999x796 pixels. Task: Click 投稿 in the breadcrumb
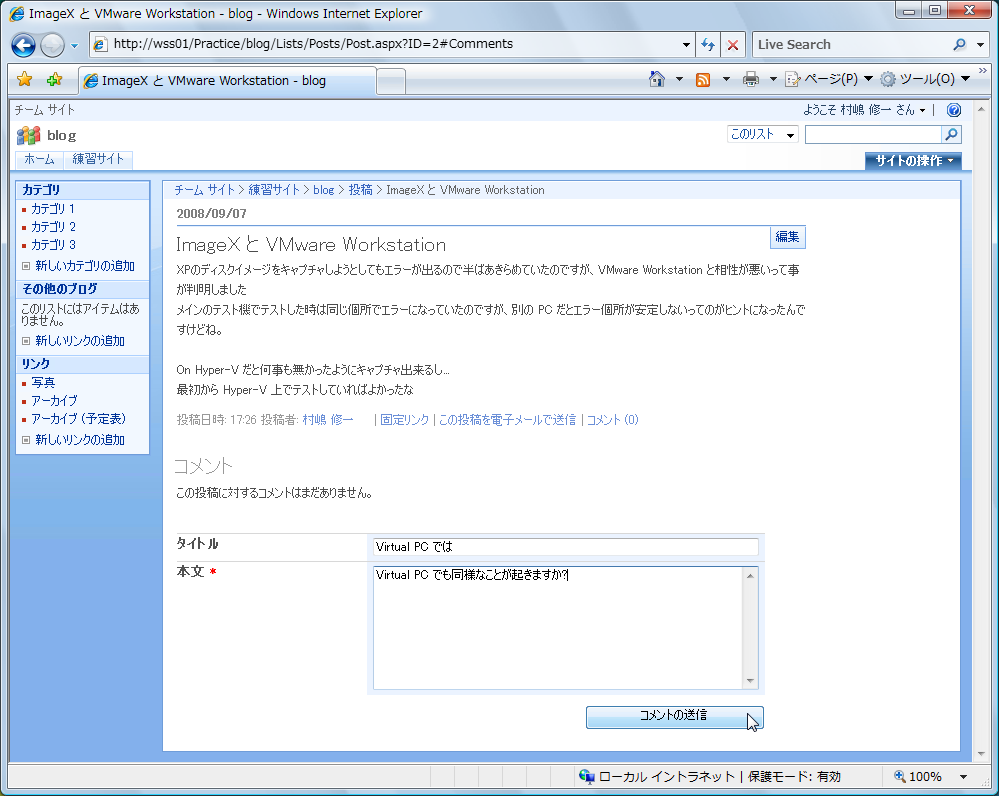click(360, 190)
